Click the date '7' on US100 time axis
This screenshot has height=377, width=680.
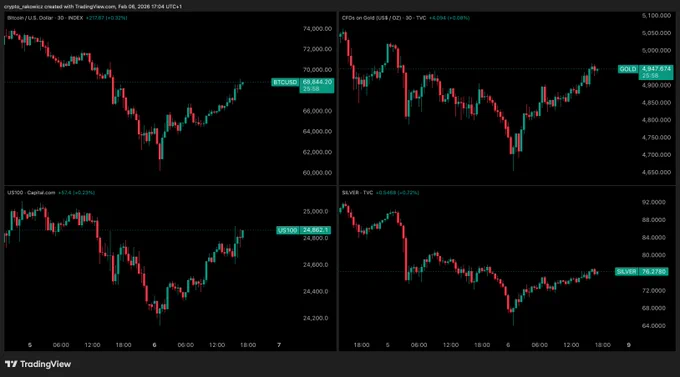pos(279,345)
